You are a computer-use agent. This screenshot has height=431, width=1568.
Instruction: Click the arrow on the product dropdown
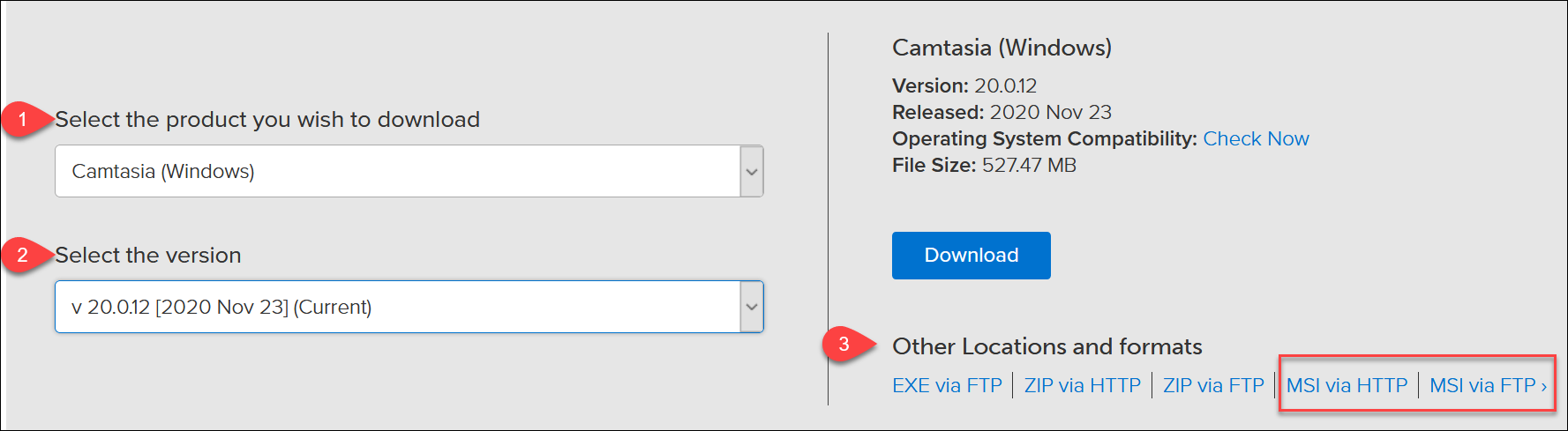tap(751, 171)
